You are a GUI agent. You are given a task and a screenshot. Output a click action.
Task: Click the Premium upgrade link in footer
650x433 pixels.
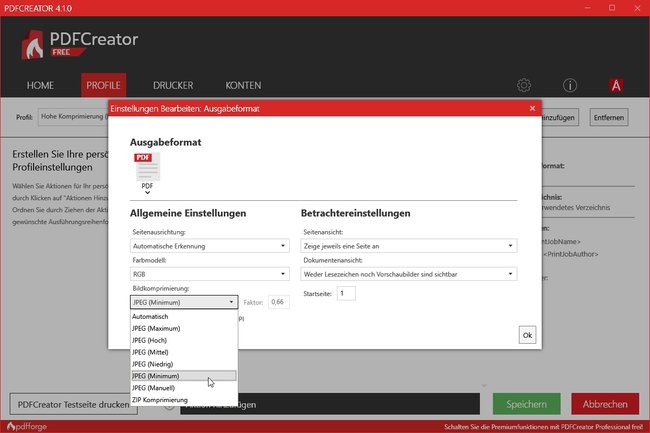click(543, 427)
